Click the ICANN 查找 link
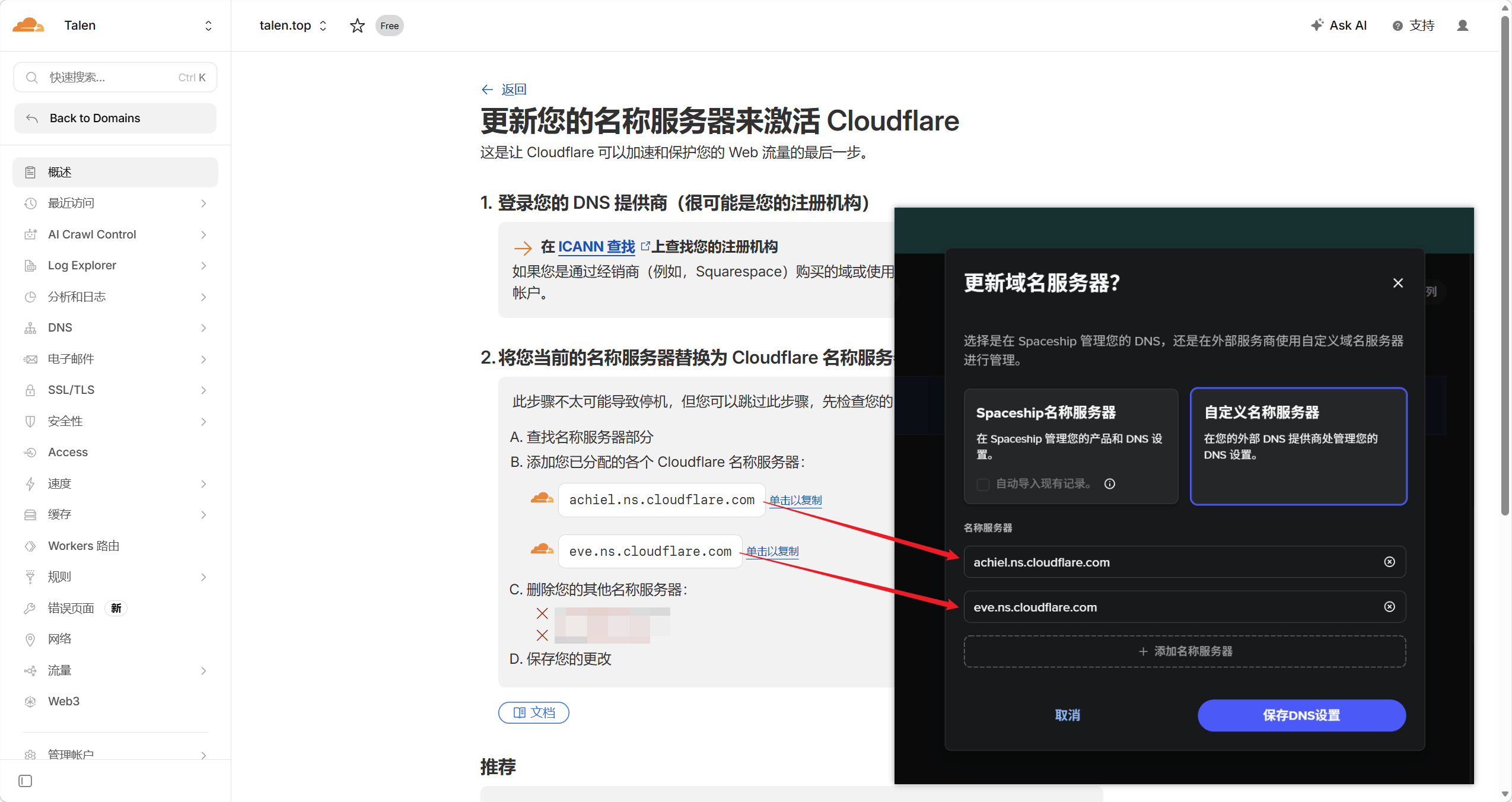The height and width of the screenshot is (802, 1512). (596, 246)
